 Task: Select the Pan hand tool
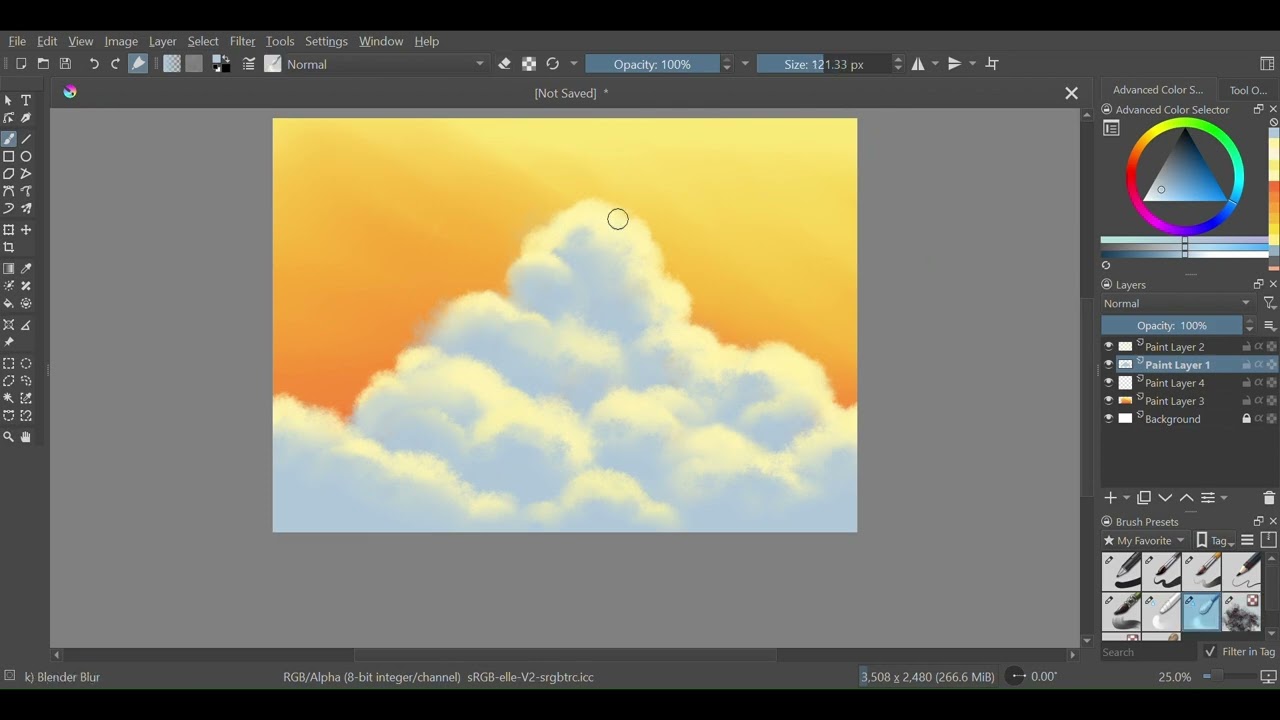tap(27, 437)
